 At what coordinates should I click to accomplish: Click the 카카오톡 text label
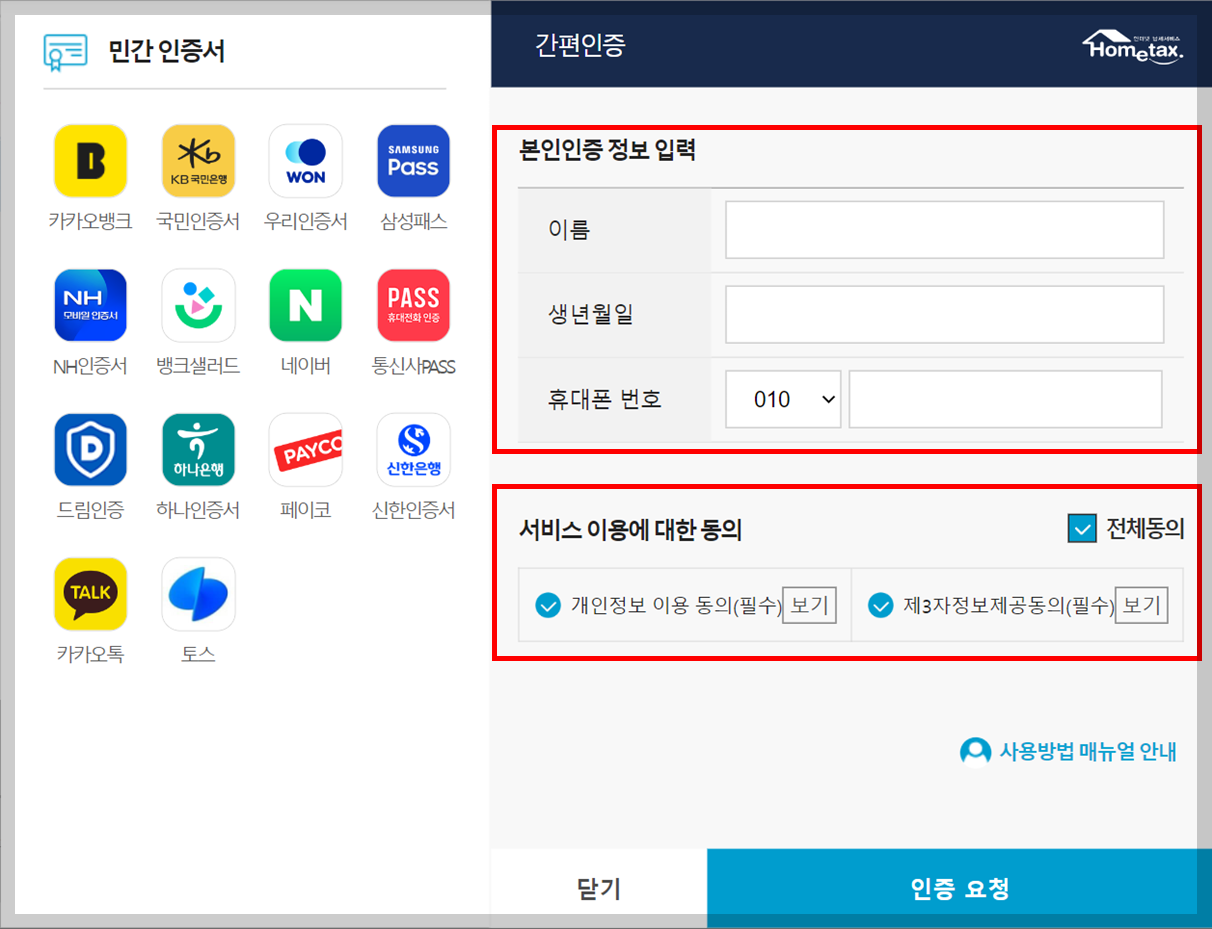click(x=90, y=655)
